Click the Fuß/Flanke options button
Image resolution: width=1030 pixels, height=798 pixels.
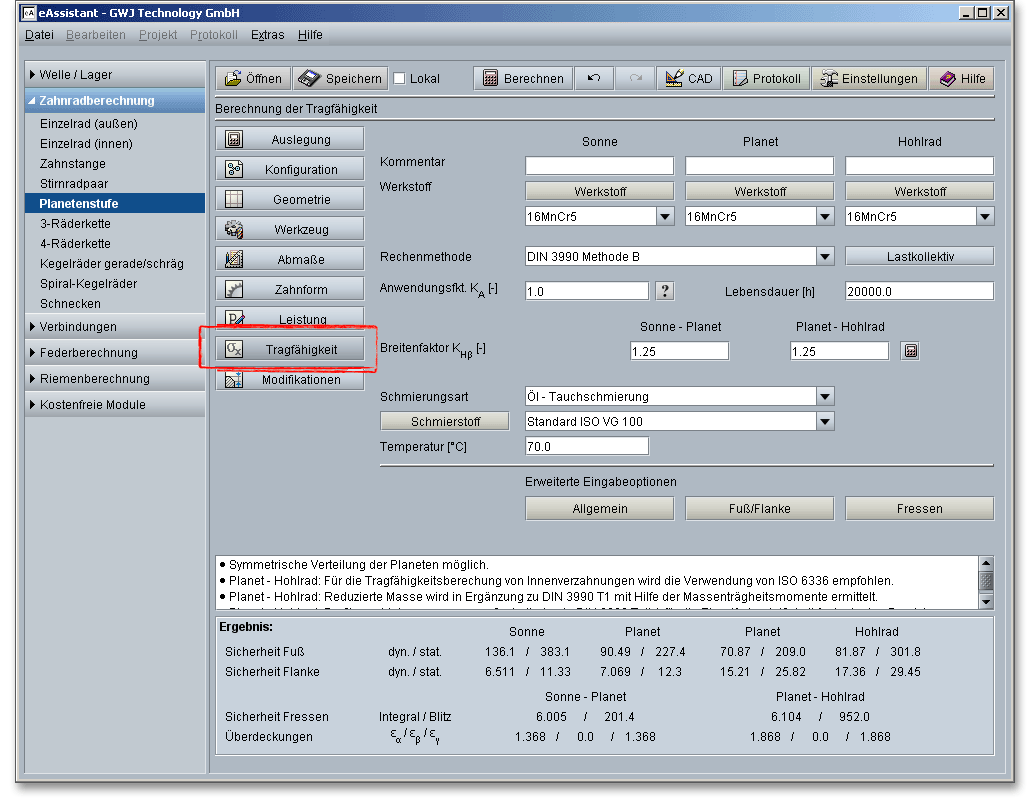[760, 509]
